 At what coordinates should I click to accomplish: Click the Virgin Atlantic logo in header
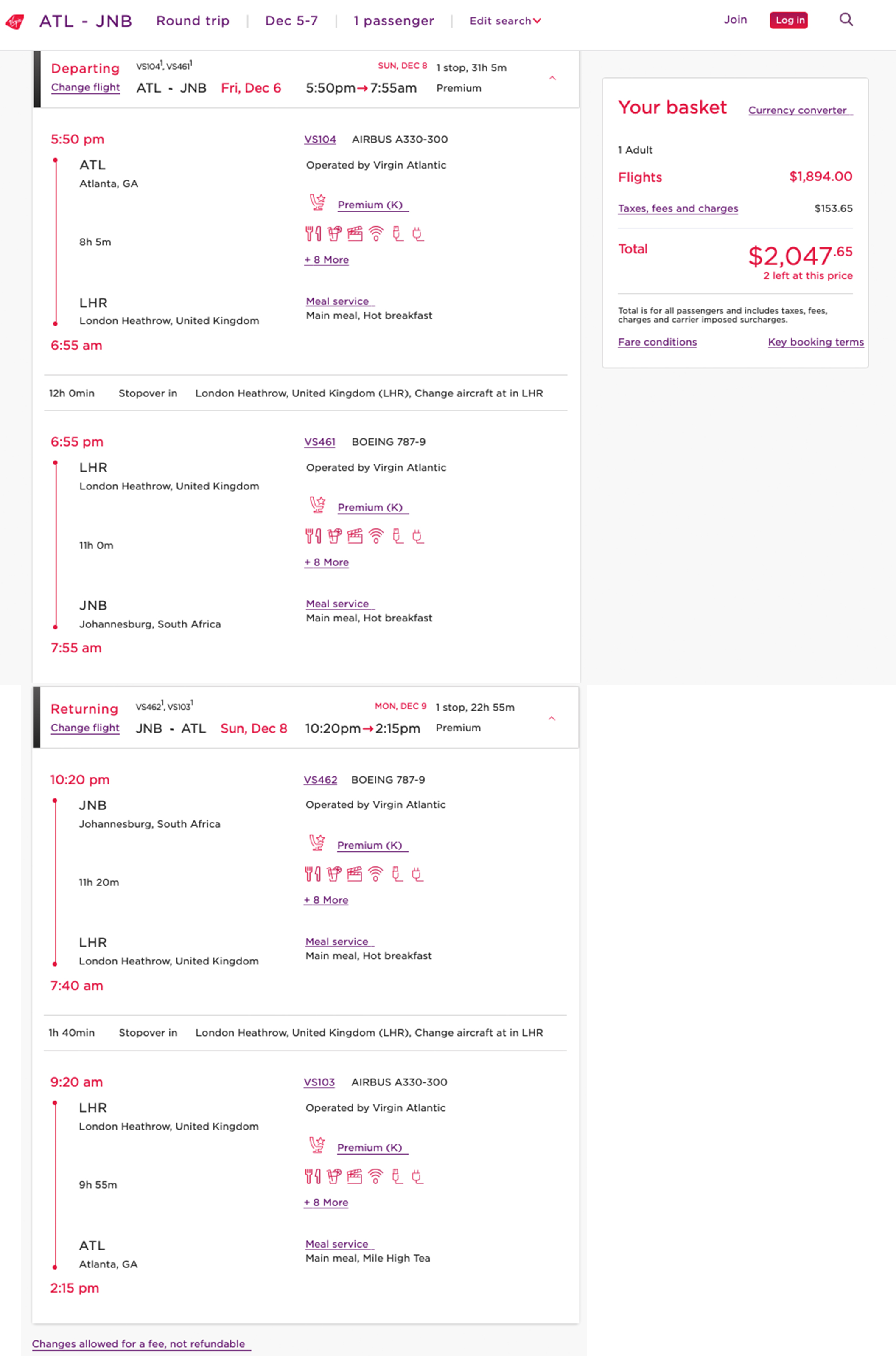click(15, 22)
